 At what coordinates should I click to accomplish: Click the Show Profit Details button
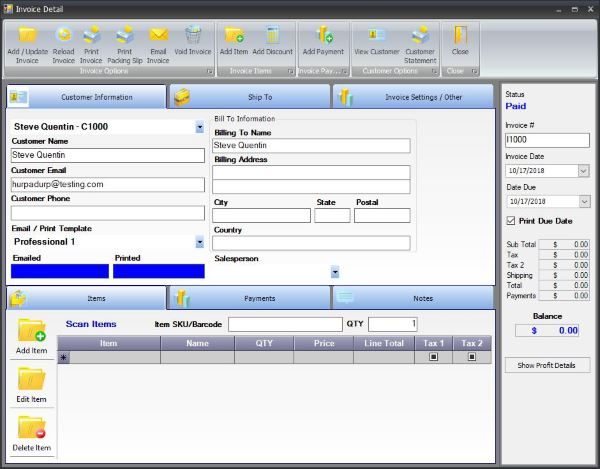tap(547, 365)
